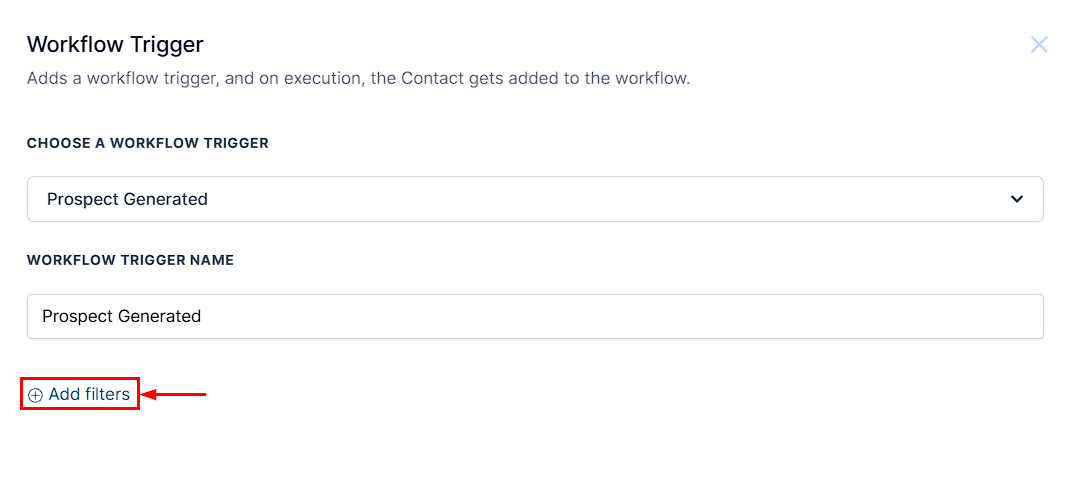Viewport: 1073px width, 497px height.
Task: Select the Prospect Generated combo box
Action: pyautogui.click(x=535, y=199)
